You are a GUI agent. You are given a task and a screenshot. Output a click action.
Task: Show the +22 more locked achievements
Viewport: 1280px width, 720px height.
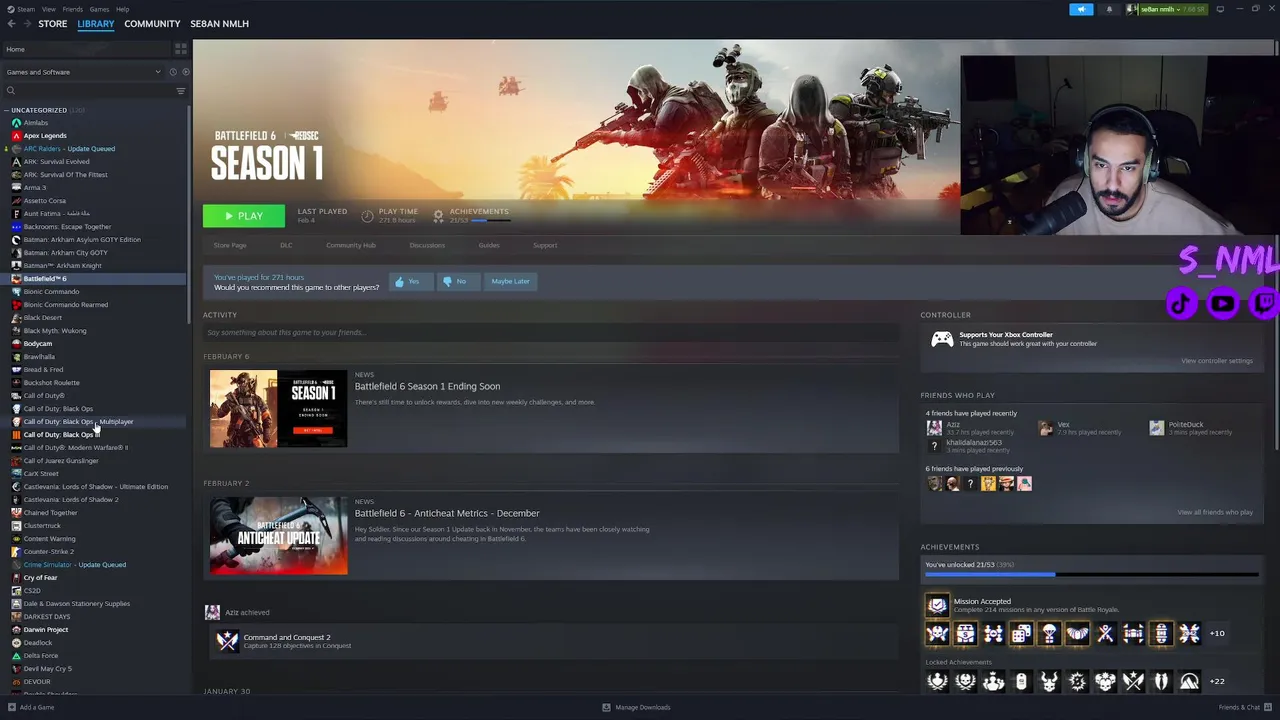pos(1217,681)
